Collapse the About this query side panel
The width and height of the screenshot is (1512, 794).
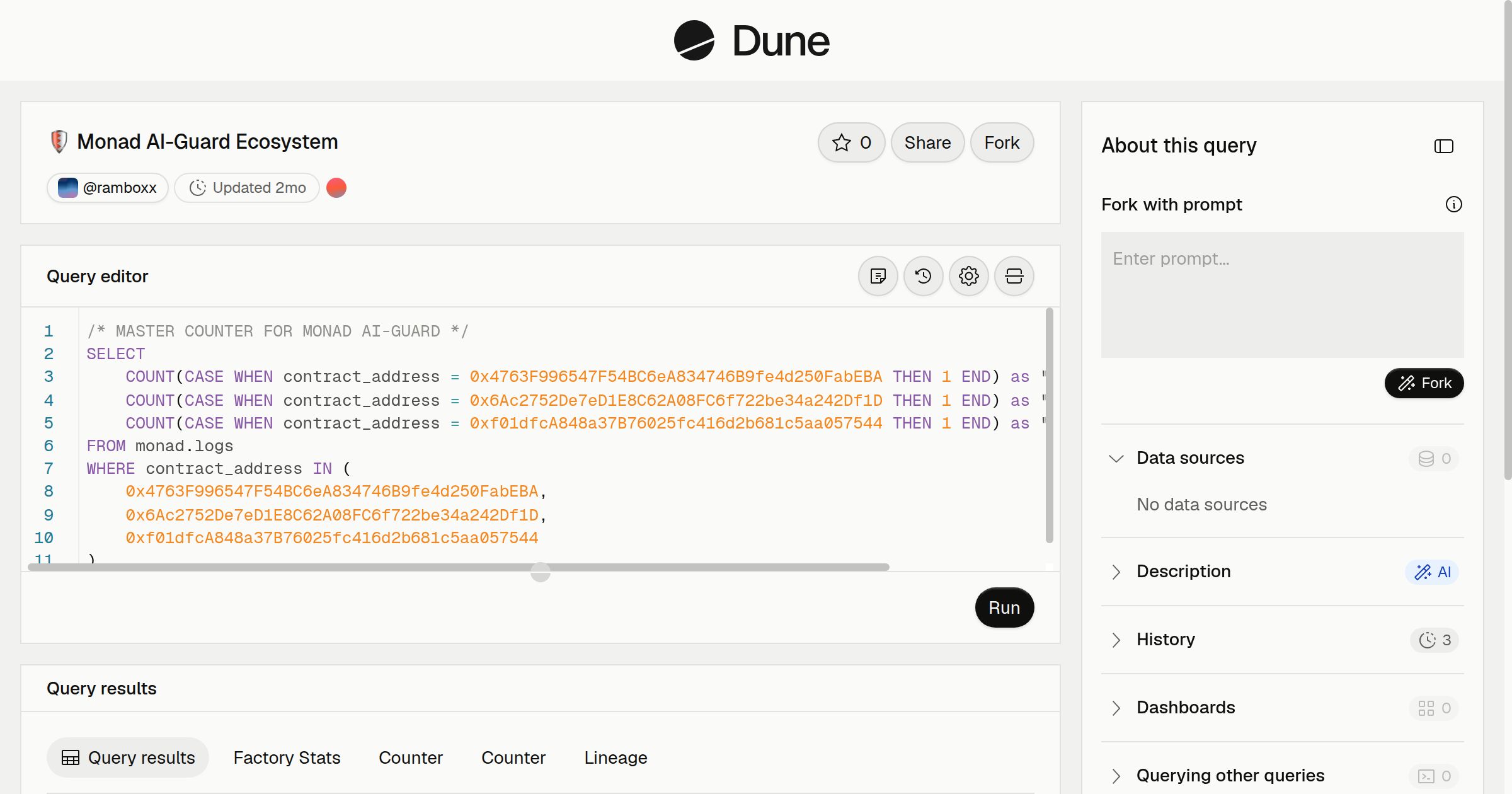coord(1443,146)
